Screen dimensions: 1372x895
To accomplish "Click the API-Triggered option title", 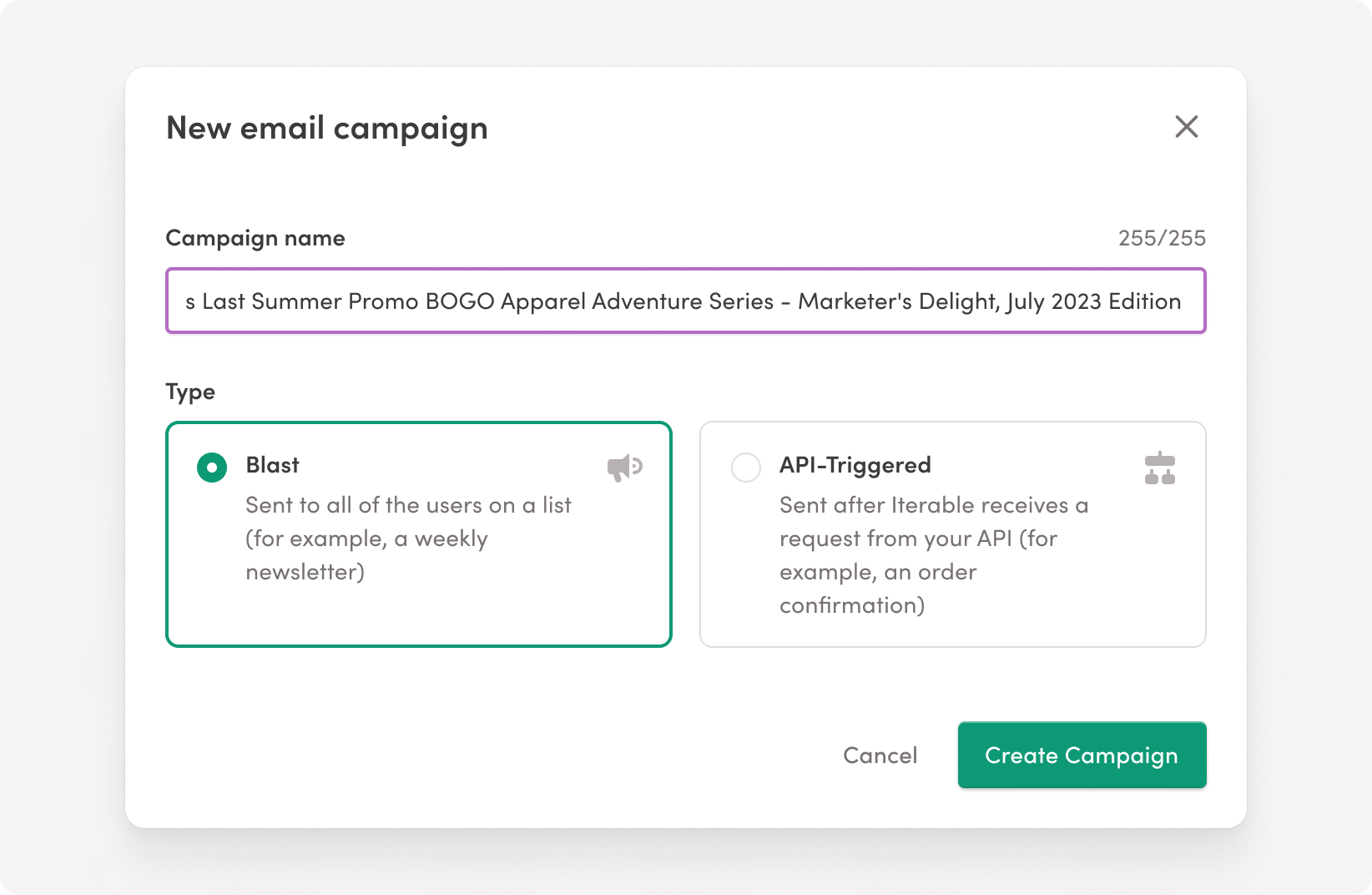I will pyautogui.click(x=855, y=465).
